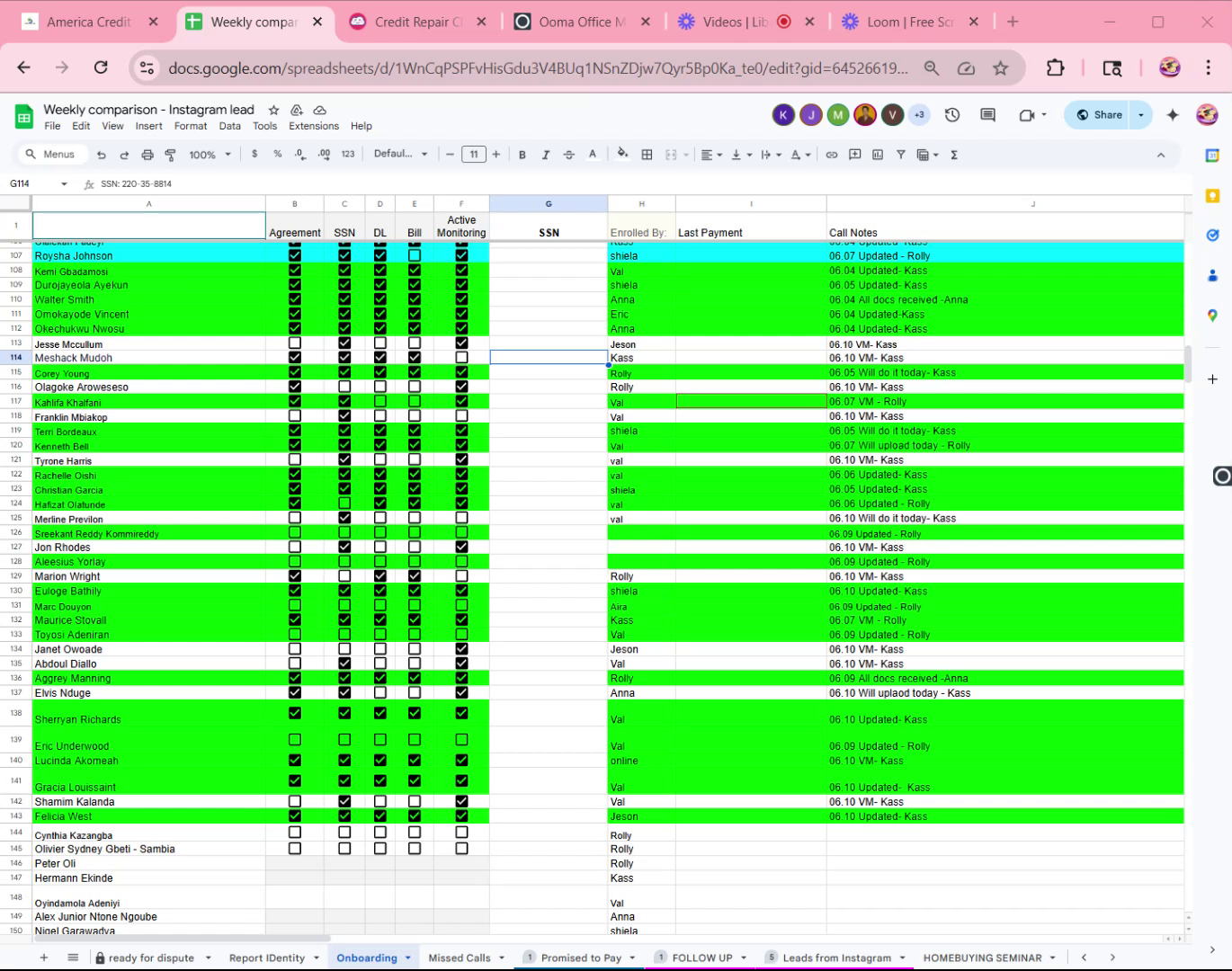Toggle the Agreement checkbox for Jesse Mccullum
The height and width of the screenshot is (971, 1232).
click(295, 343)
